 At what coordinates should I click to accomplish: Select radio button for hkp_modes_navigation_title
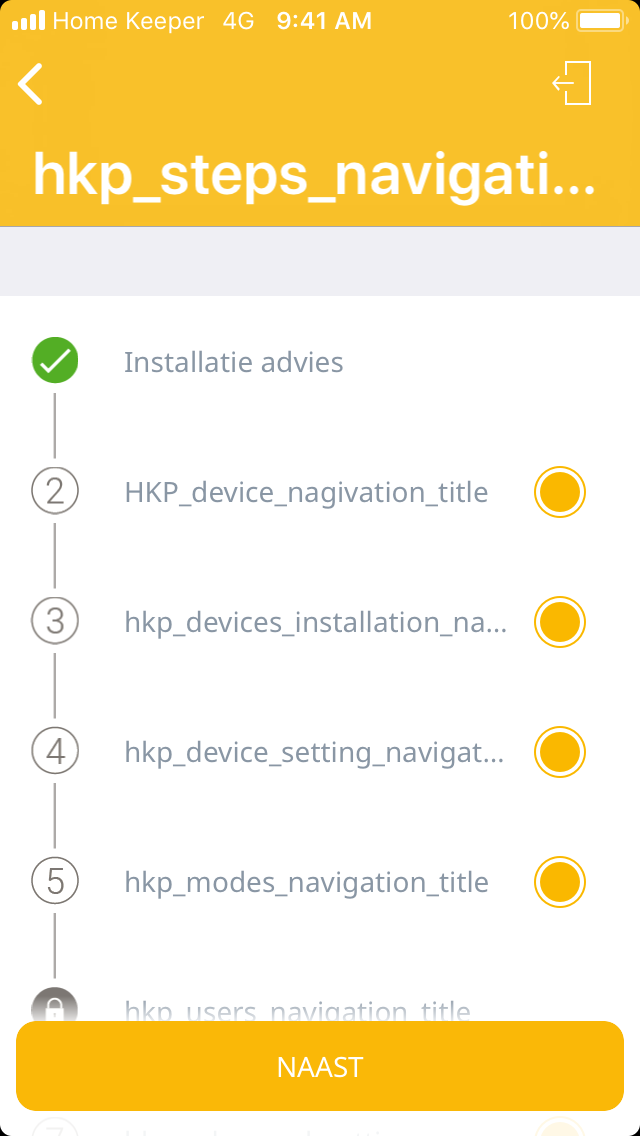(559, 882)
